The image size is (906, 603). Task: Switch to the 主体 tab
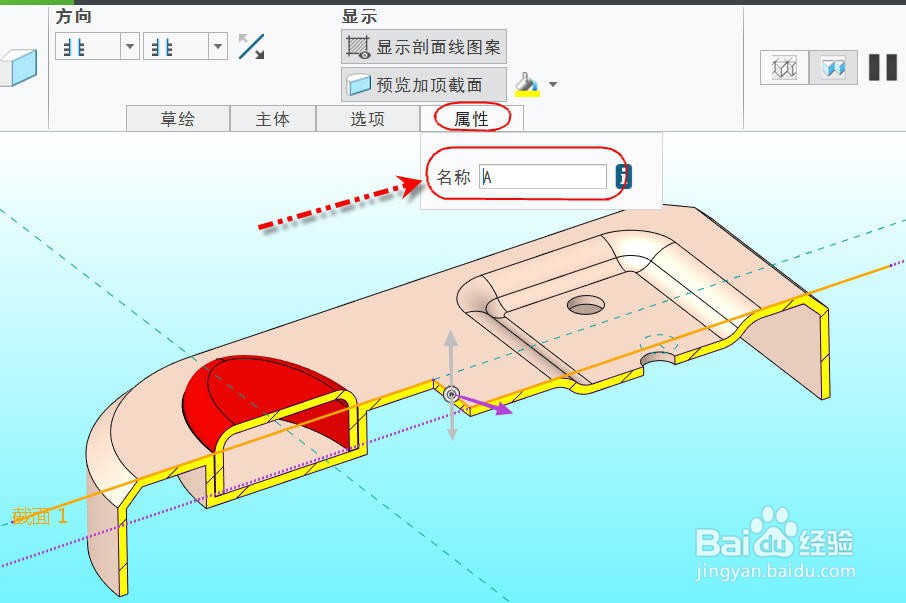pyautogui.click(x=273, y=118)
